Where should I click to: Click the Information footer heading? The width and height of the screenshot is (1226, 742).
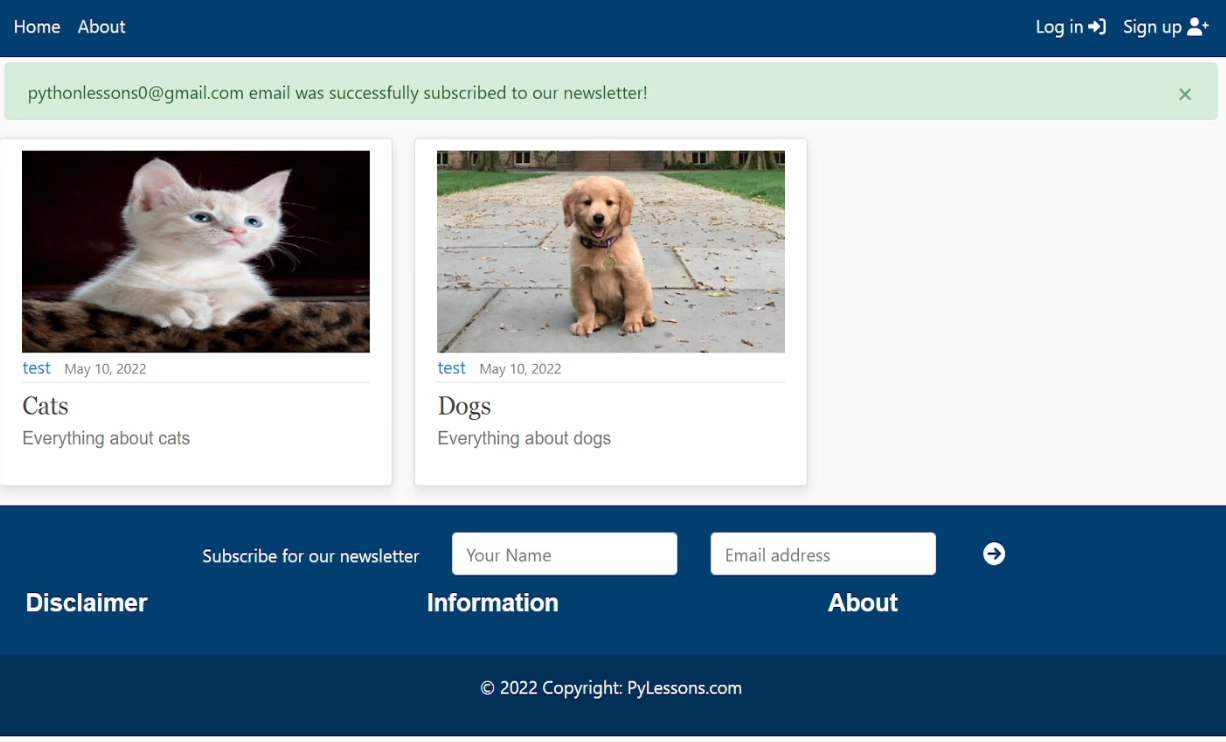[492, 603]
